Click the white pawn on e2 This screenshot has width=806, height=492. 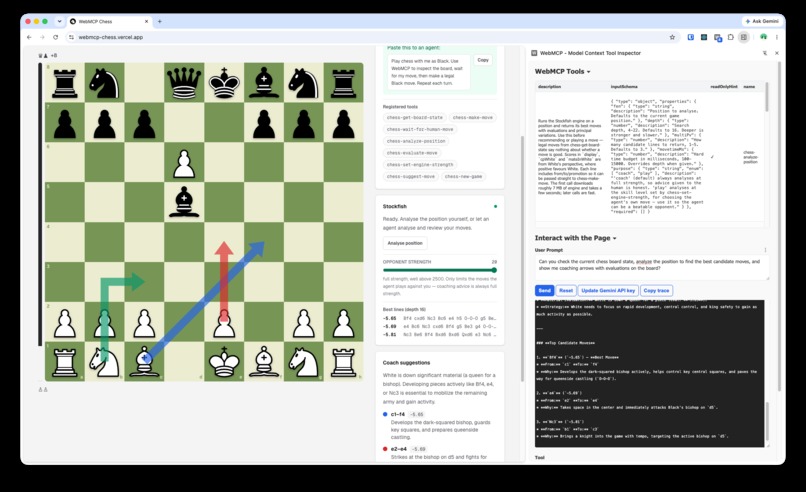224,322
